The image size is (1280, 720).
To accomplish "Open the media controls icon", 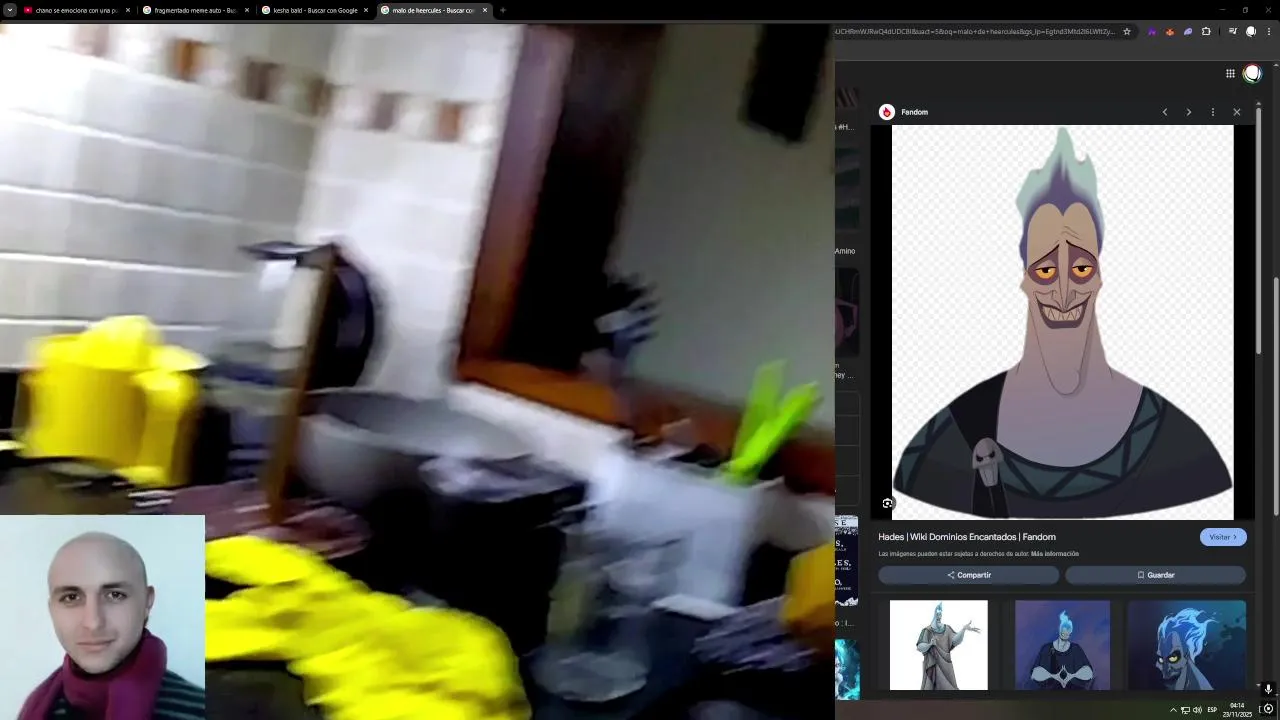I will (x=1233, y=31).
